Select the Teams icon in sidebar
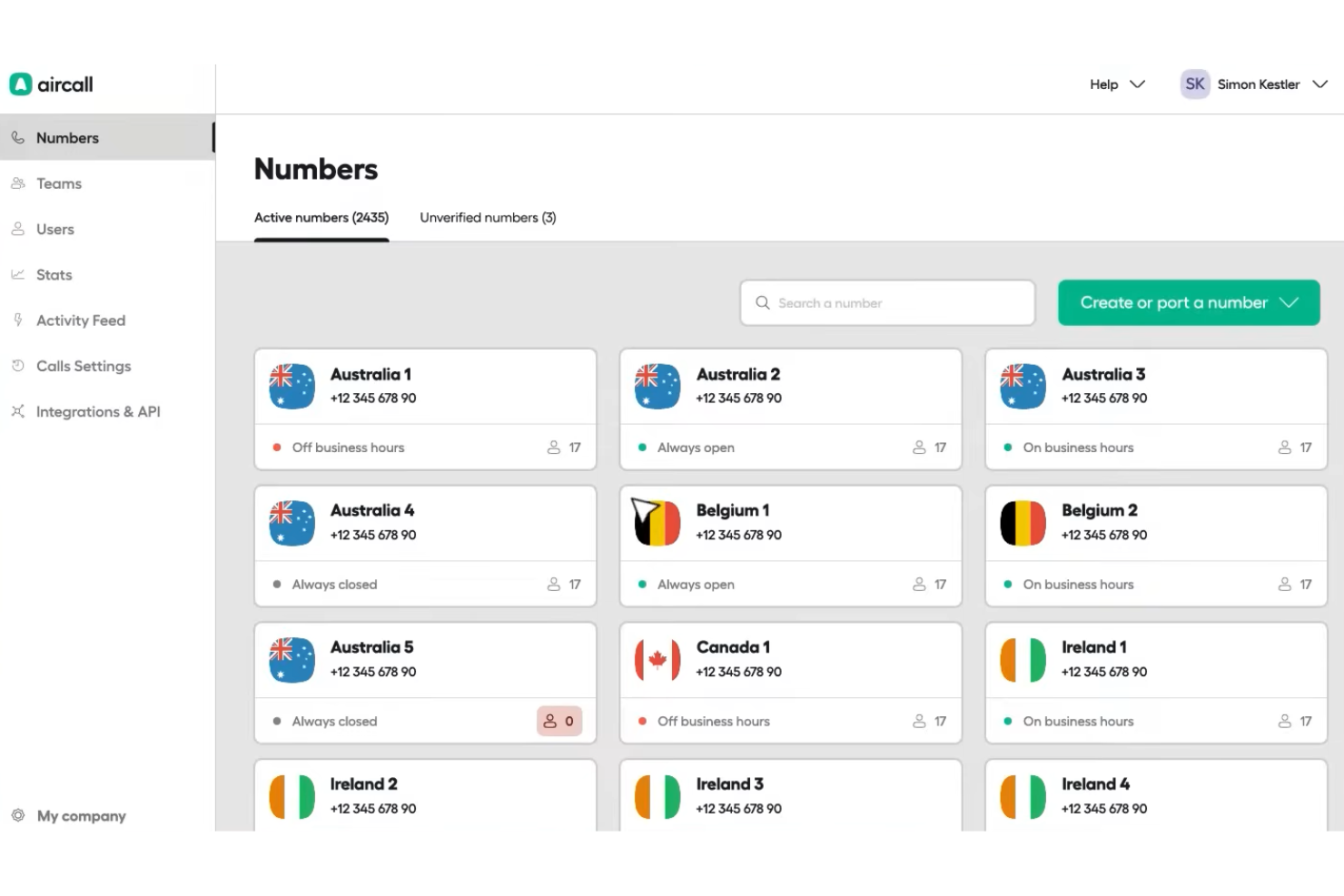This screenshot has height=896, width=1344. point(18,183)
